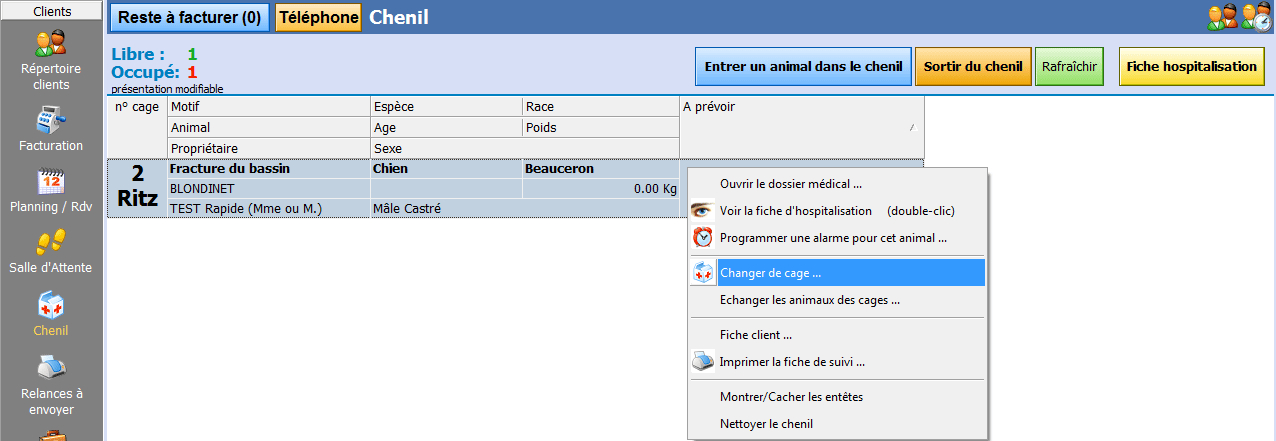Toggle Montrer/Cacher les entêtes

tap(791, 397)
